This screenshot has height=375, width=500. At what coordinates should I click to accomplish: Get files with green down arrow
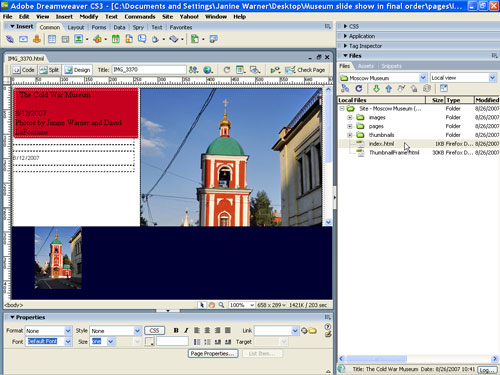(x=376, y=88)
